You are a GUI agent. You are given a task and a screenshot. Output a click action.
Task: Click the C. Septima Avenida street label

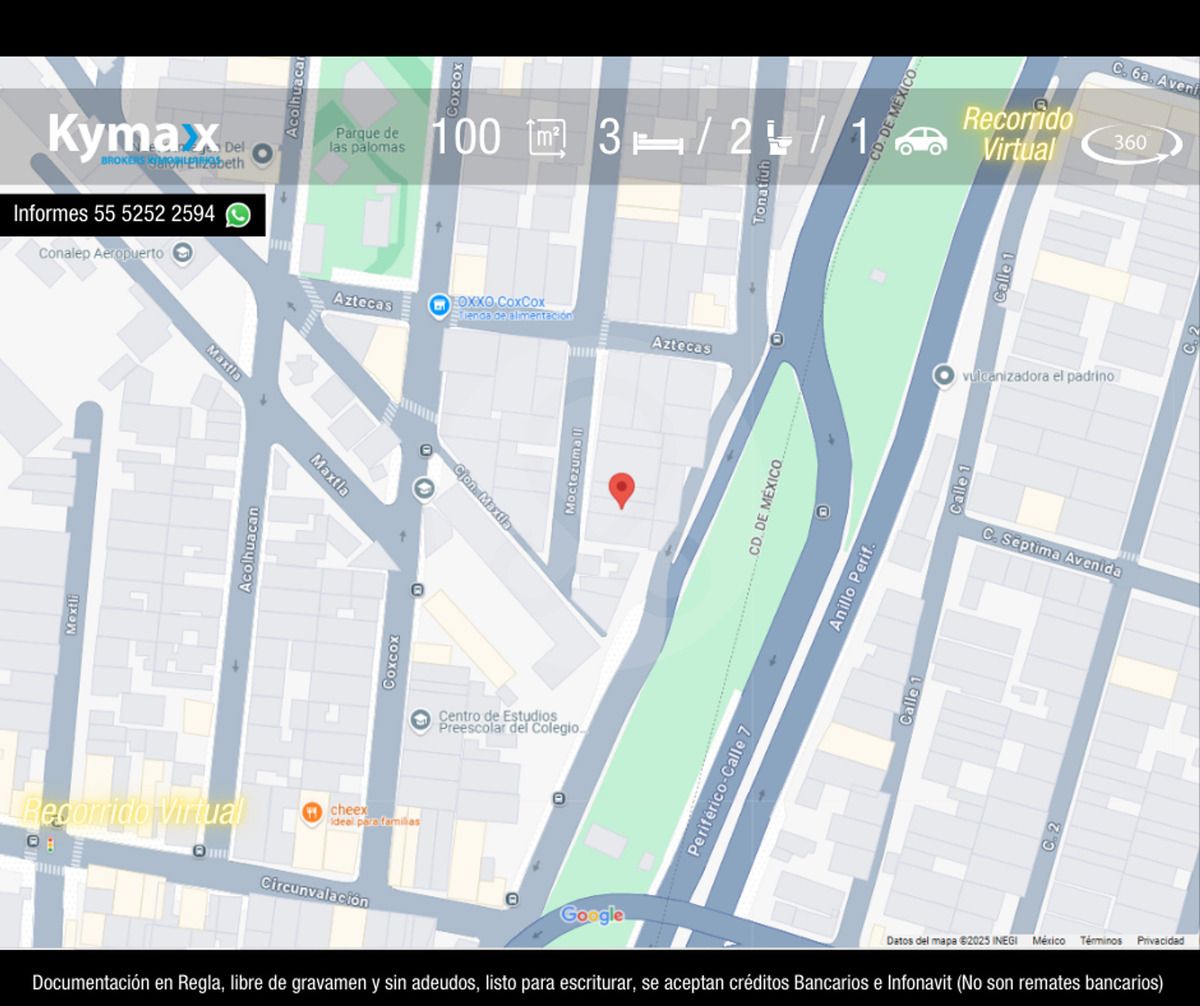[1052, 552]
